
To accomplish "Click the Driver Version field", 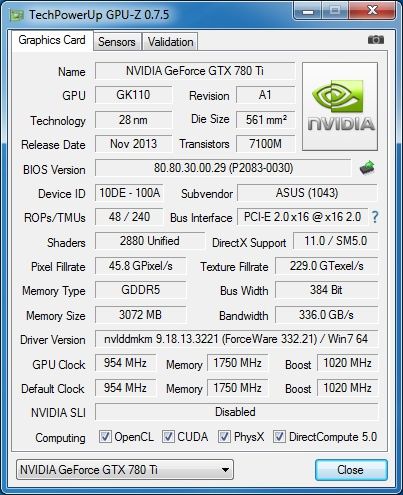I will [x=236, y=339].
